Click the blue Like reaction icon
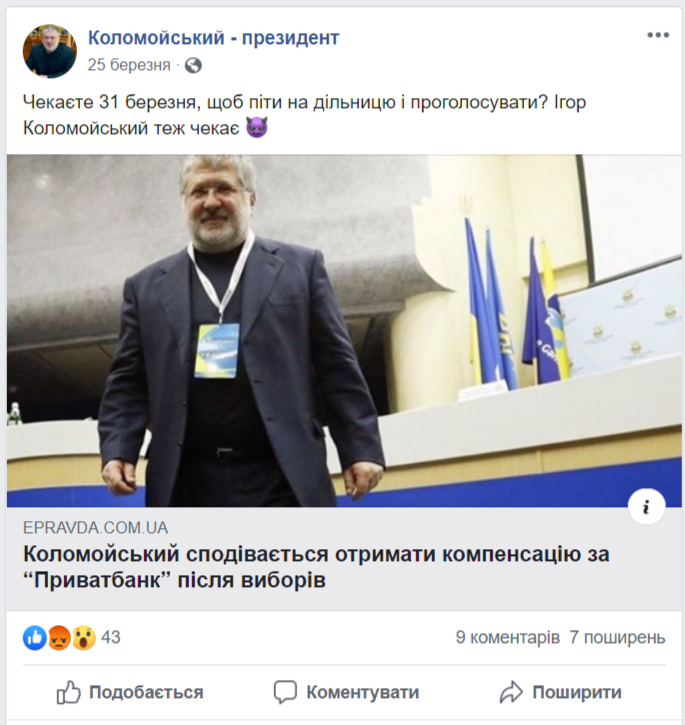685x725 pixels. tap(35, 638)
